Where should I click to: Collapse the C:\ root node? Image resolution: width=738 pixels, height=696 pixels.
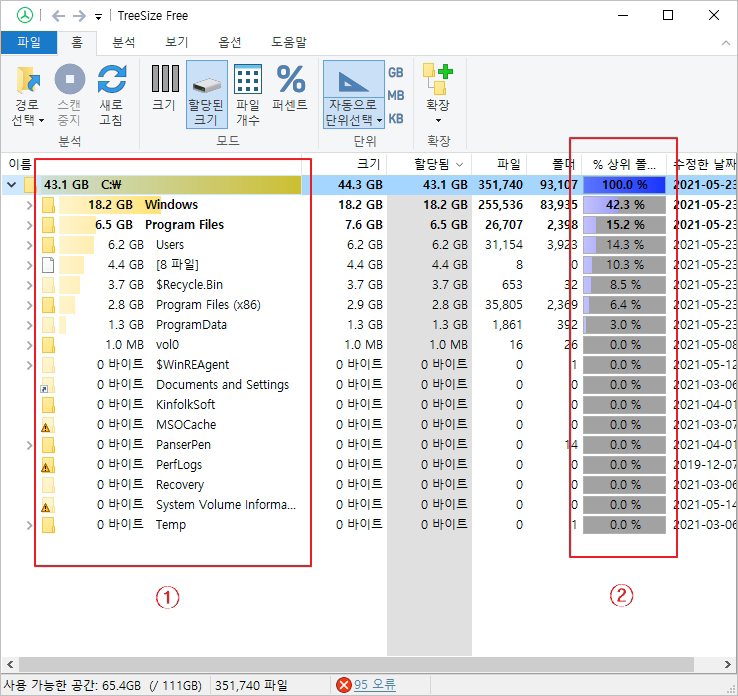coord(11,185)
